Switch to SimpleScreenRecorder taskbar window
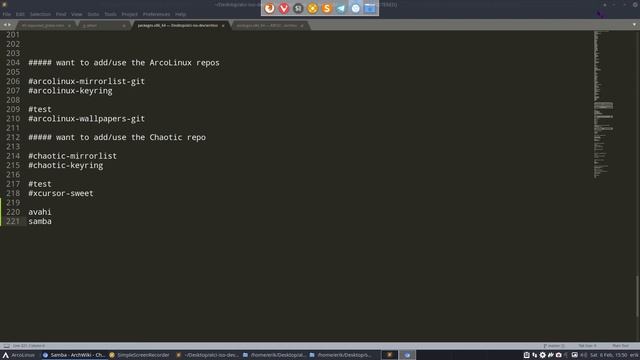Screen dimensions: 640x360 point(139,355)
